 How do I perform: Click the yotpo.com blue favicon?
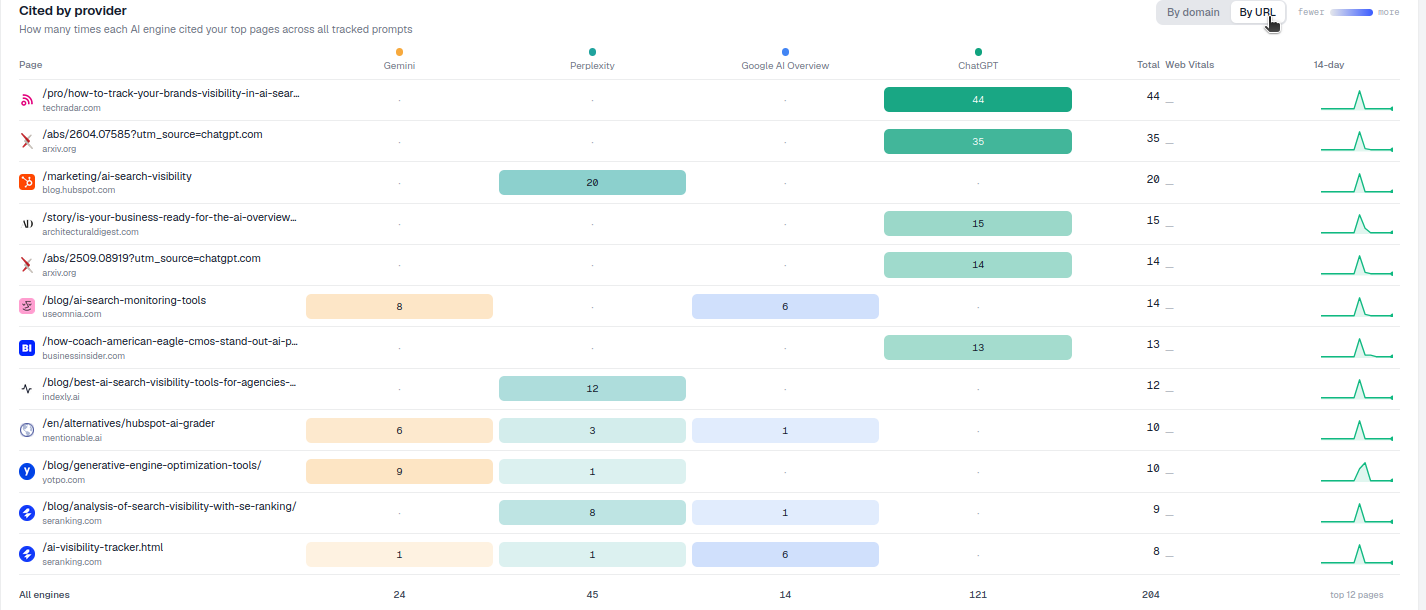[27, 471]
